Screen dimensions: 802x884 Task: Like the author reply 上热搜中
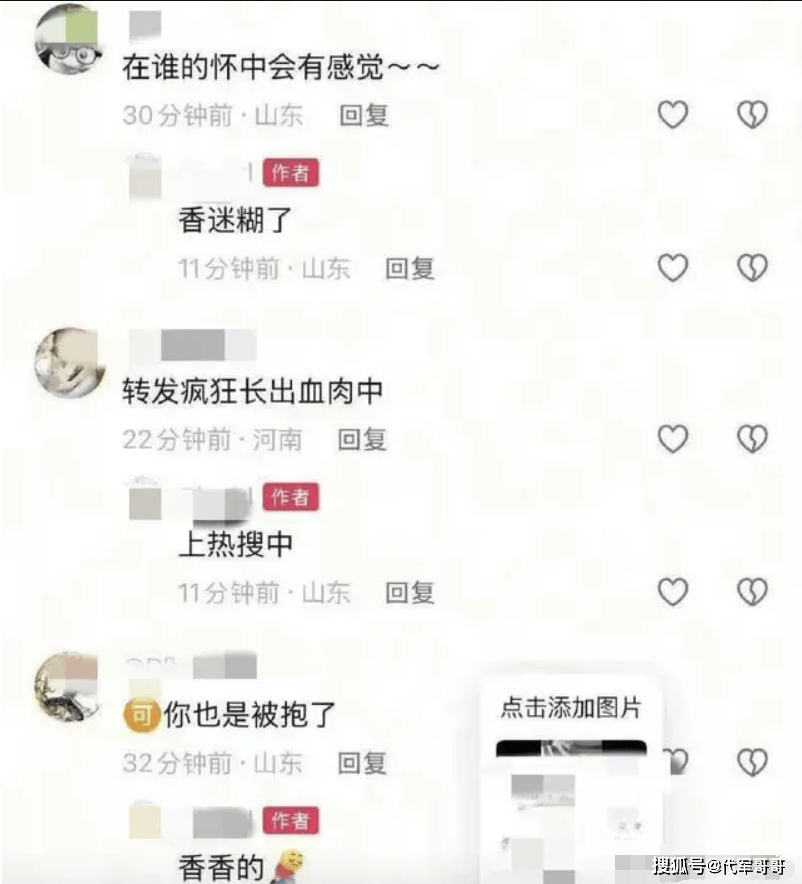(x=673, y=592)
